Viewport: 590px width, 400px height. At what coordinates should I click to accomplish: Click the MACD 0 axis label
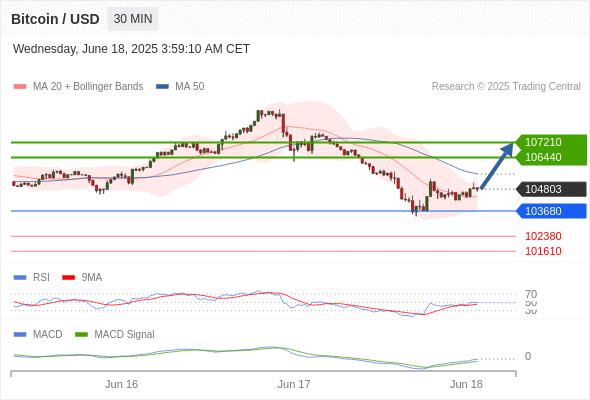point(528,356)
